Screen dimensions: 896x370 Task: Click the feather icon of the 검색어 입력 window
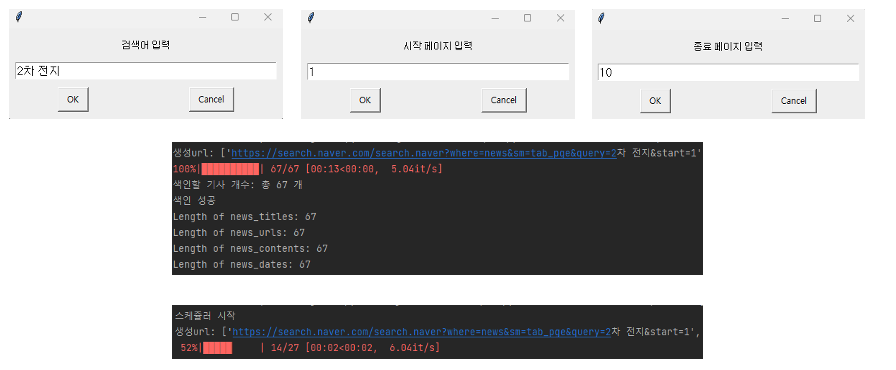click(x=19, y=17)
